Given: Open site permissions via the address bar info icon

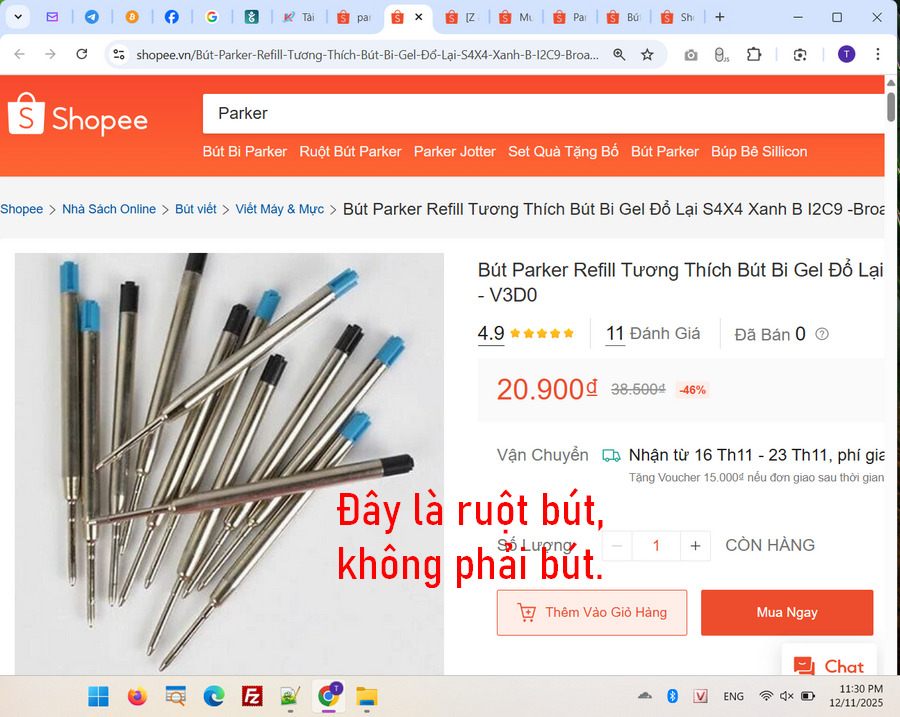Looking at the screenshot, I should 119,55.
